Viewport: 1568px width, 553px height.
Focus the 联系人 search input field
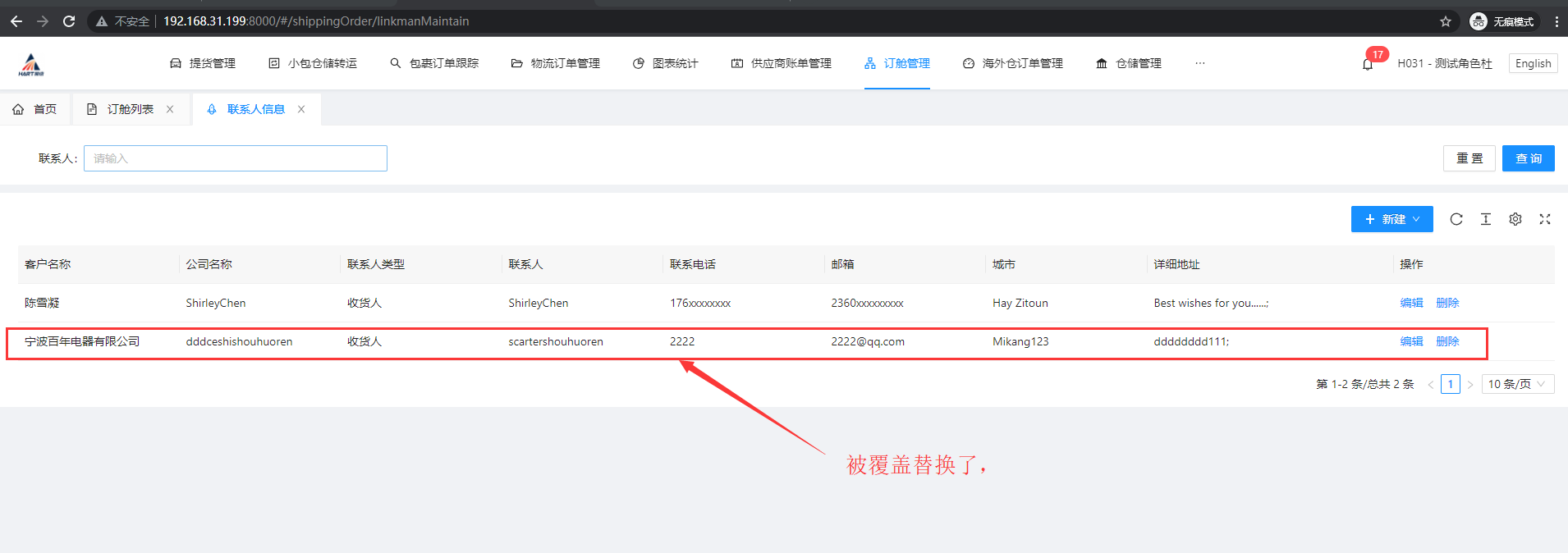tap(236, 158)
